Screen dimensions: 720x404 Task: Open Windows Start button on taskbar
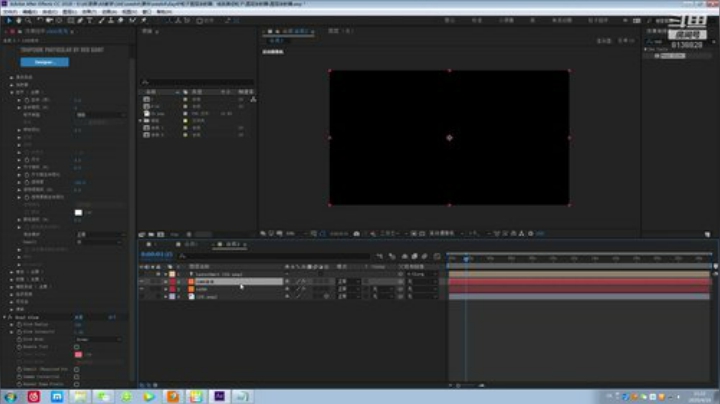click(10, 396)
